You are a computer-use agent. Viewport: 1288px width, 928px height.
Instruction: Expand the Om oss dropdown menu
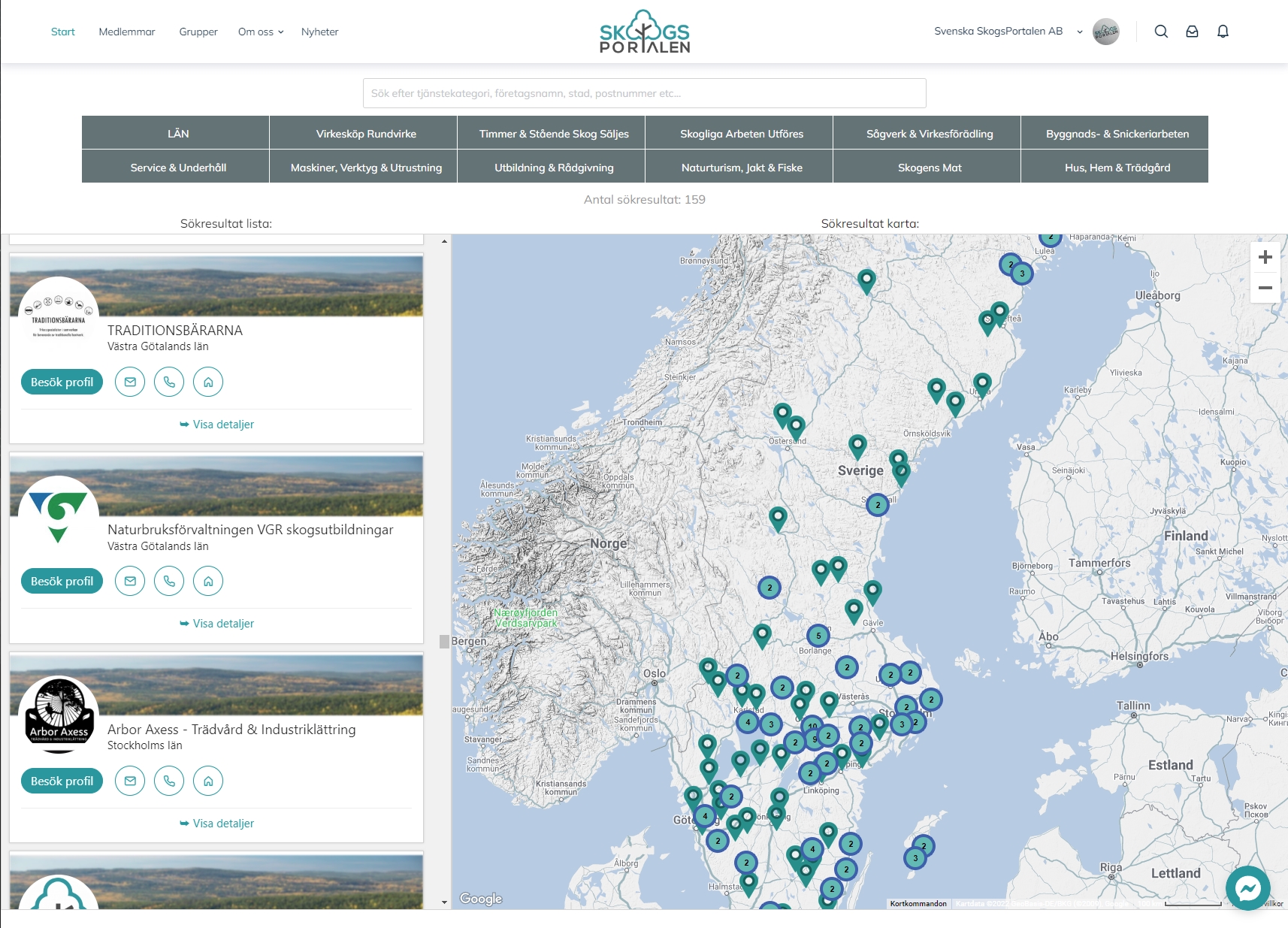click(261, 32)
